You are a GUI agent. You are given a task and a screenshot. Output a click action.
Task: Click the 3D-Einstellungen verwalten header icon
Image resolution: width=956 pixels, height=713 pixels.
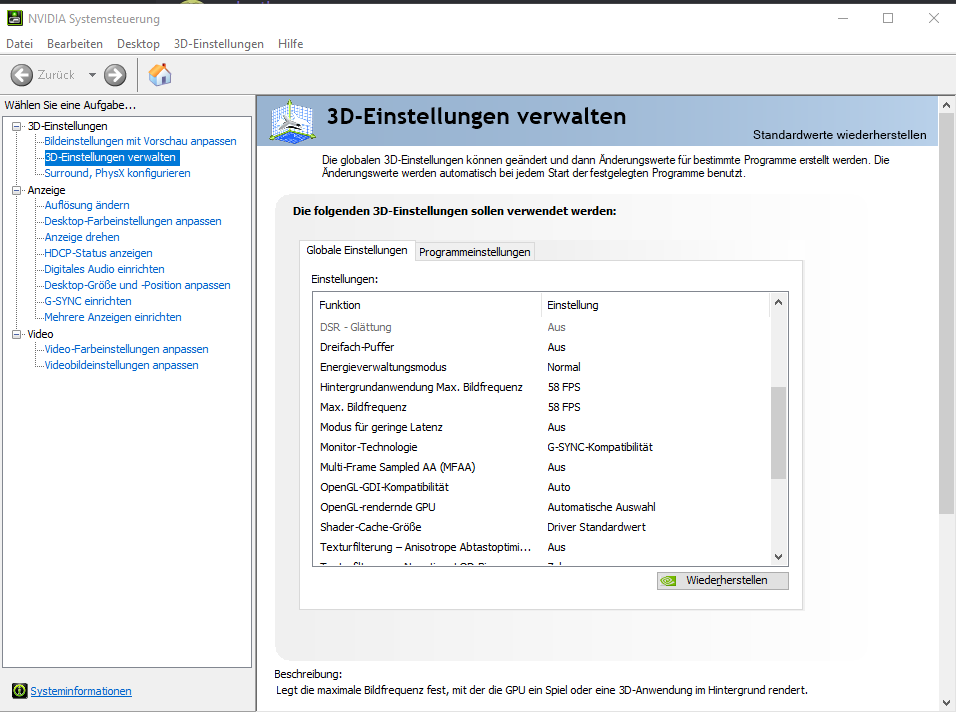(292, 121)
